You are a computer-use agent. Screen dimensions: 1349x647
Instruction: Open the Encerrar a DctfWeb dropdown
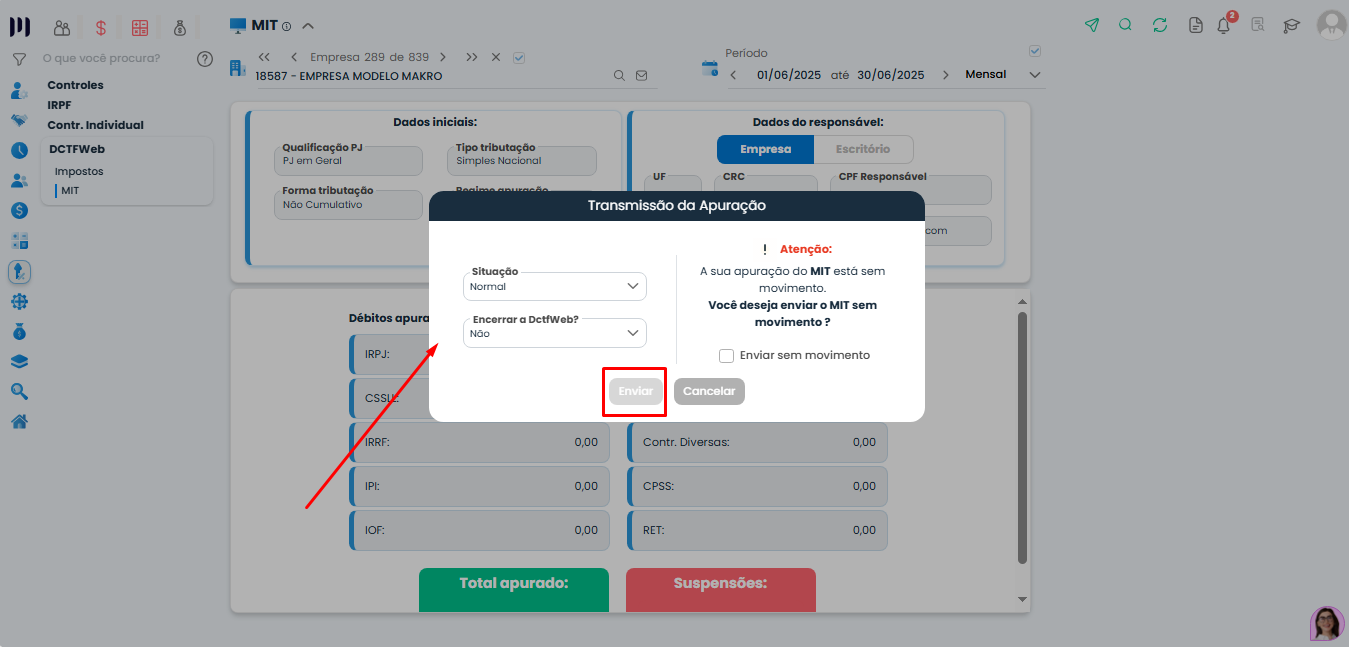pos(555,333)
